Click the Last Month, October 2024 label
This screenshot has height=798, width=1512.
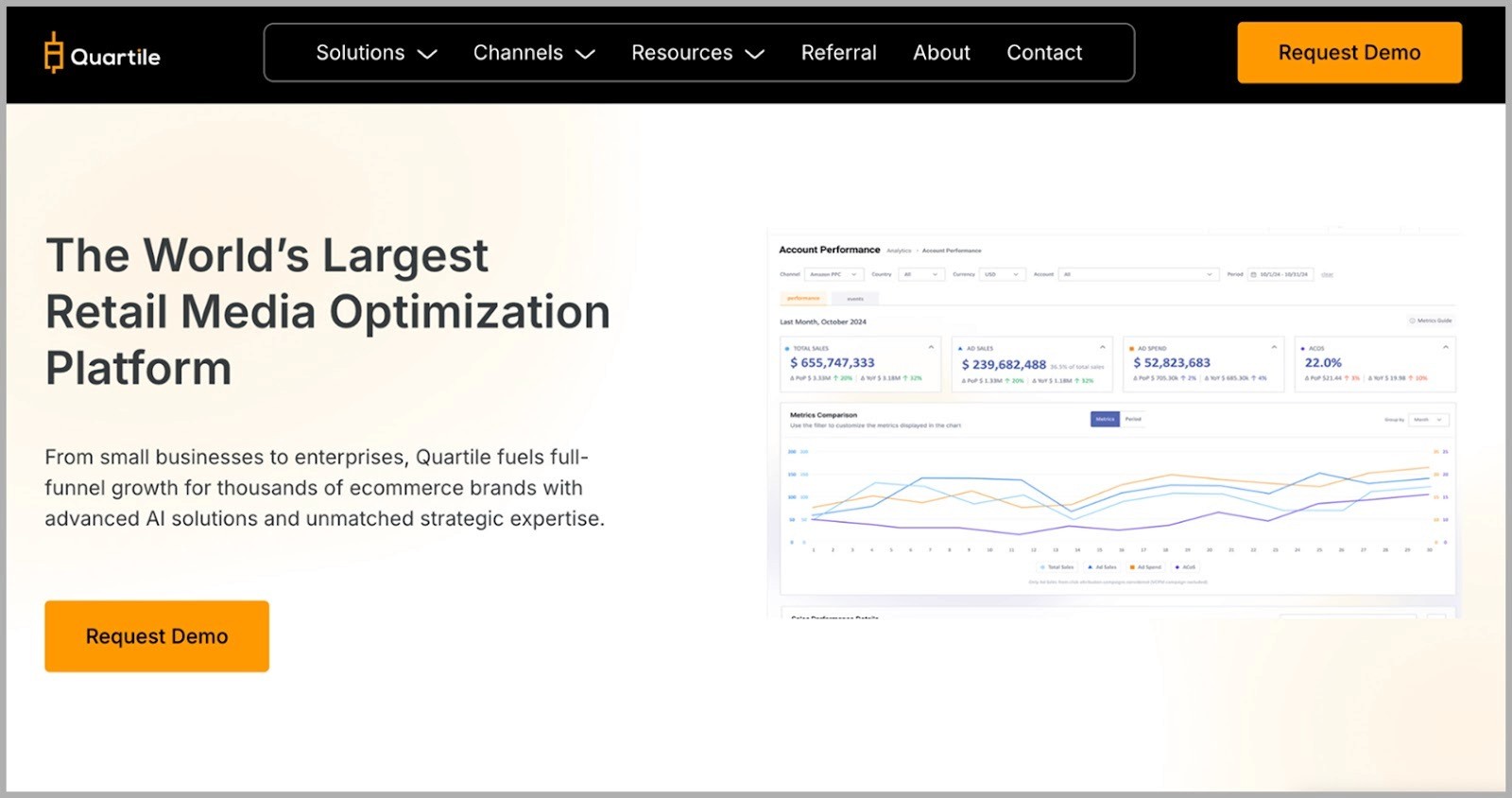tap(823, 321)
